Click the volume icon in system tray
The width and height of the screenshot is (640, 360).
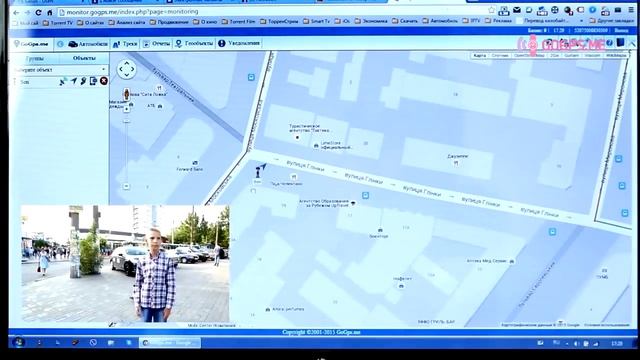(576, 344)
